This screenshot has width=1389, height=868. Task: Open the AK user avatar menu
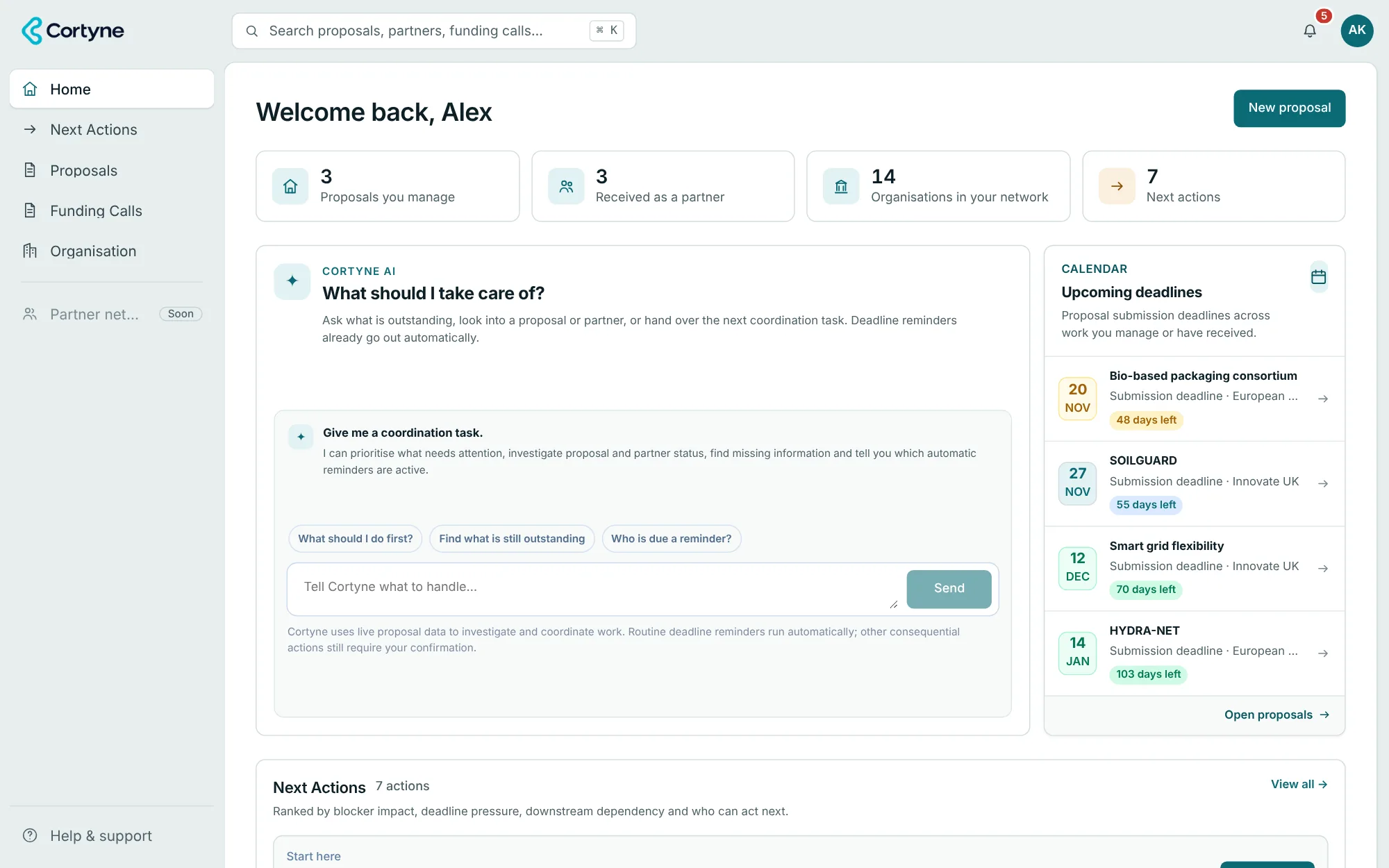[x=1357, y=31]
